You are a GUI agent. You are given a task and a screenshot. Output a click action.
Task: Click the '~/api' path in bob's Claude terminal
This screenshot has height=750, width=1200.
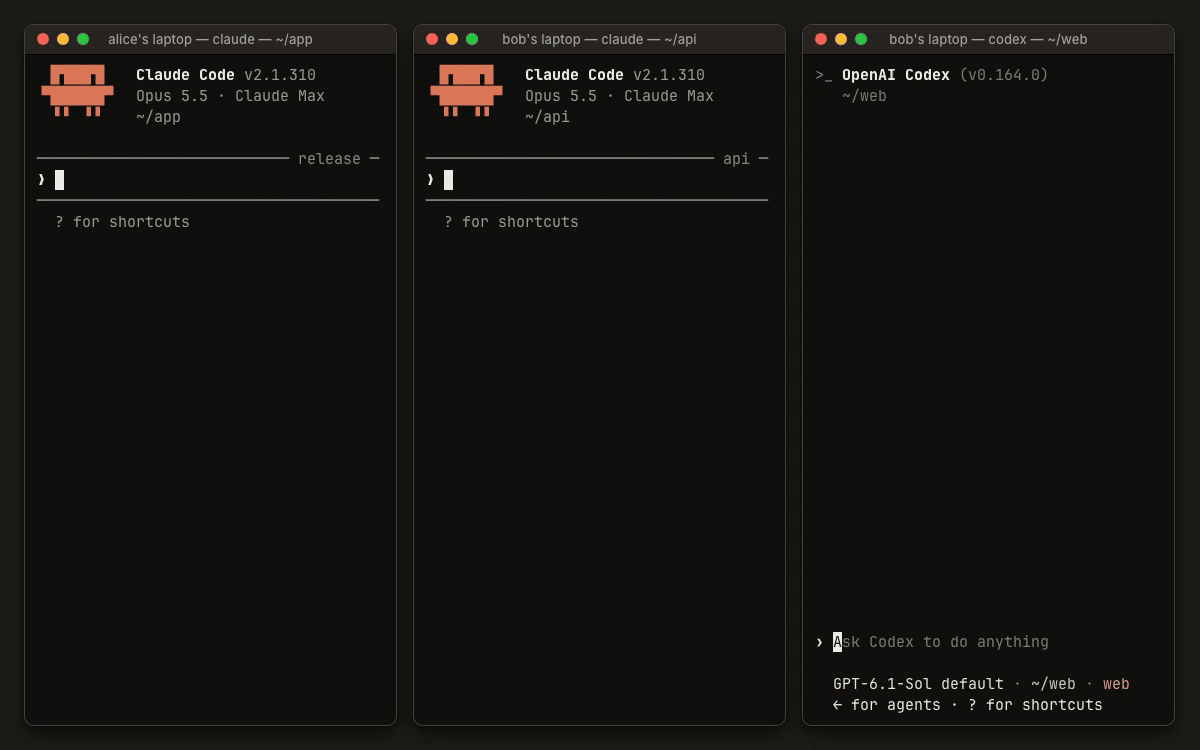pos(547,117)
